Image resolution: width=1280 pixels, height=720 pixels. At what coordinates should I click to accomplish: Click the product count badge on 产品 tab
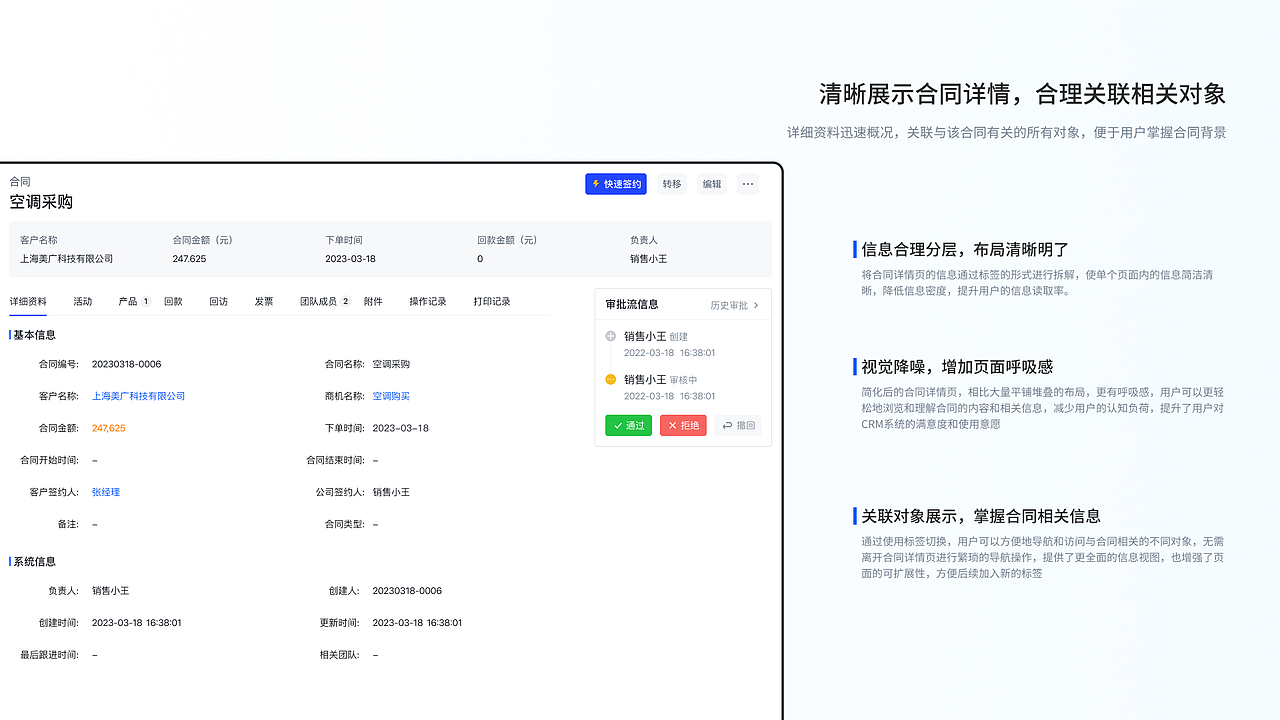tap(144, 299)
